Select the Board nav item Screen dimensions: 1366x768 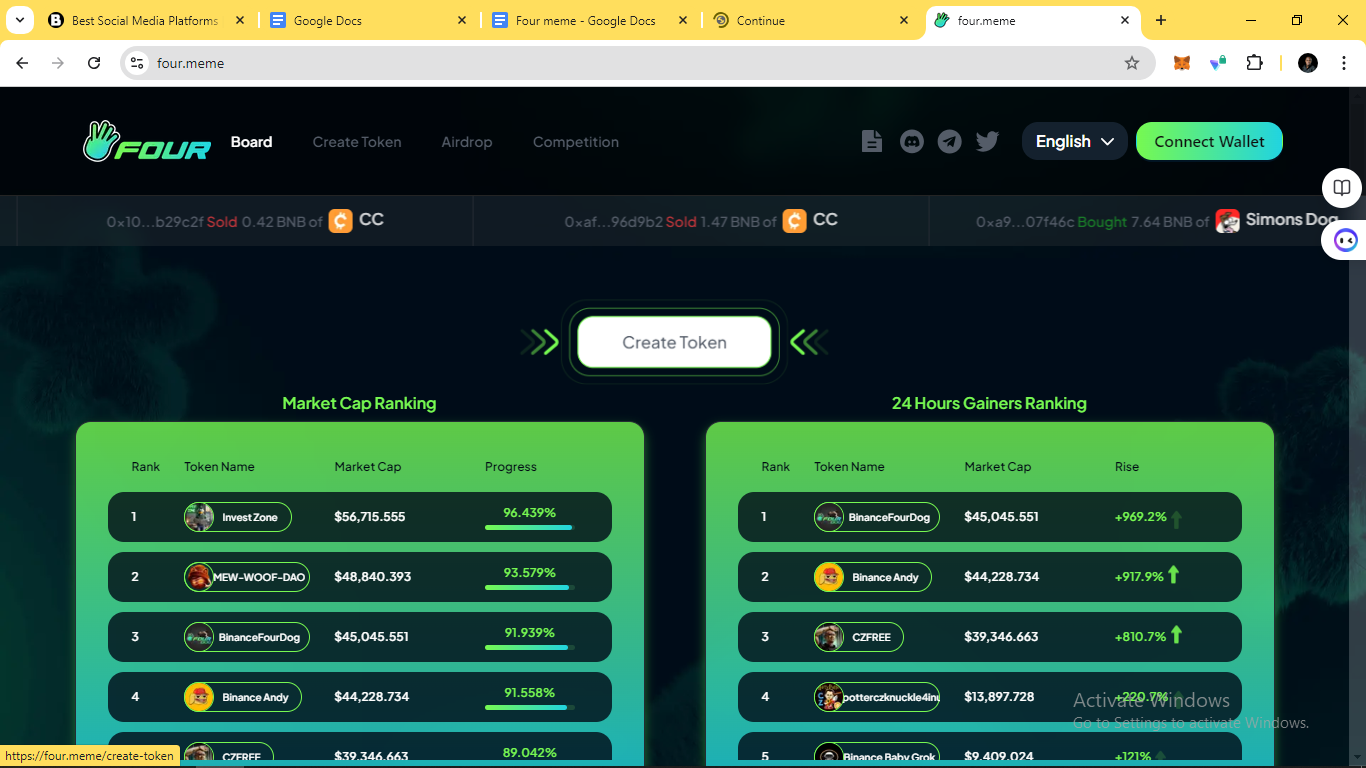click(x=251, y=142)
